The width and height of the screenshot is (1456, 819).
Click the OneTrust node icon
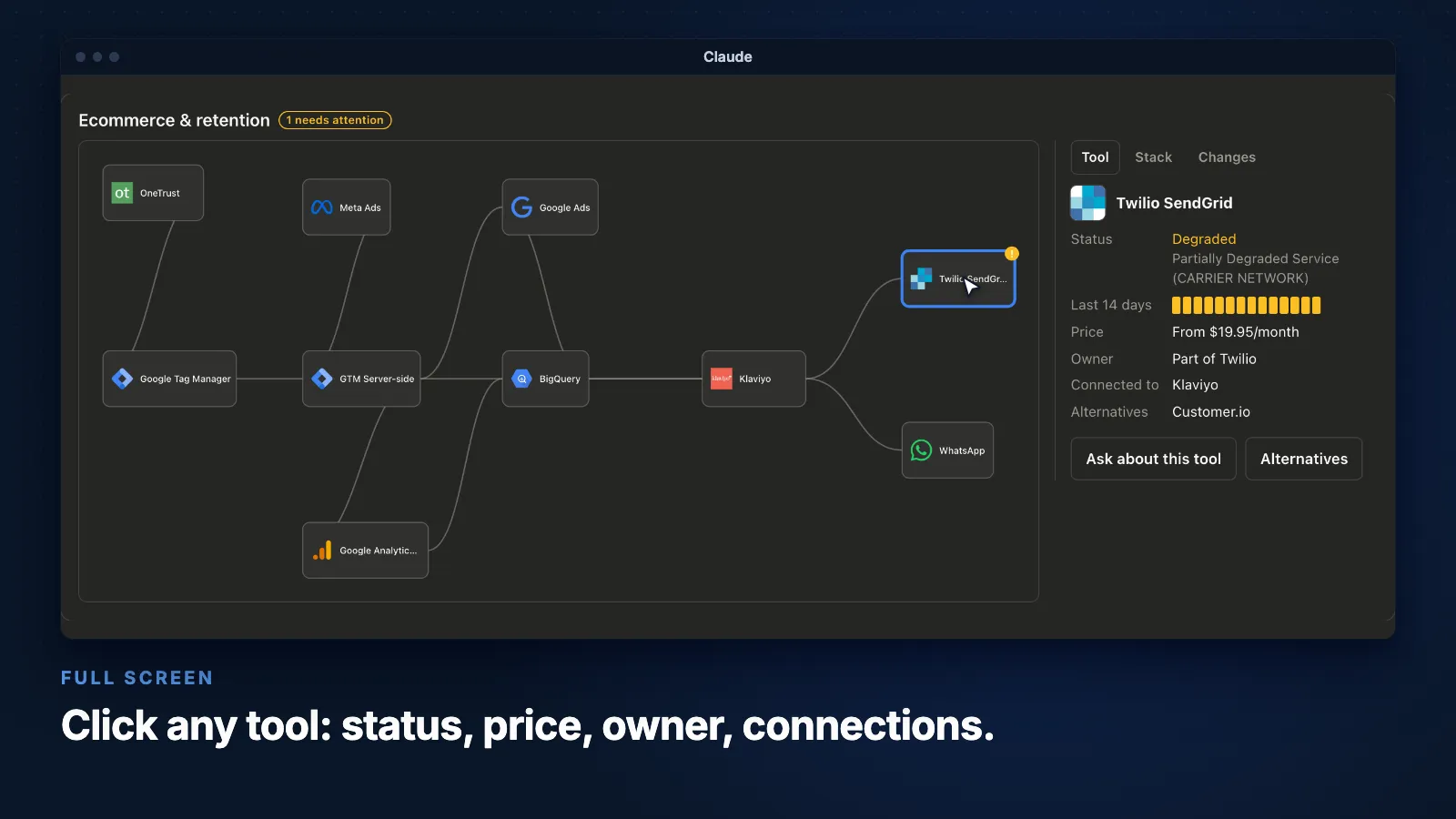click(x=122, y=193)
